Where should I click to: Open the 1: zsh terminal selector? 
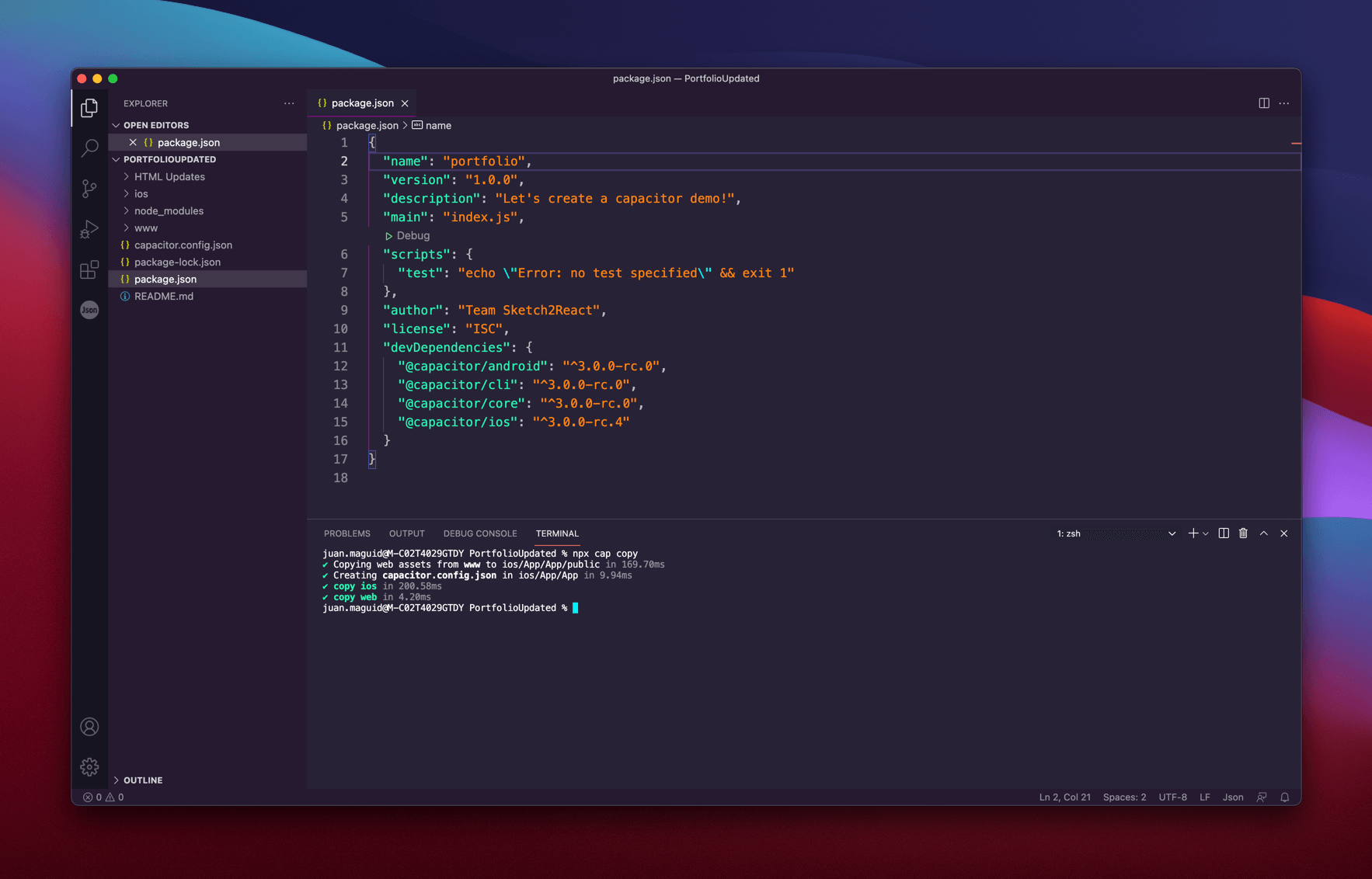[1116, 533]
